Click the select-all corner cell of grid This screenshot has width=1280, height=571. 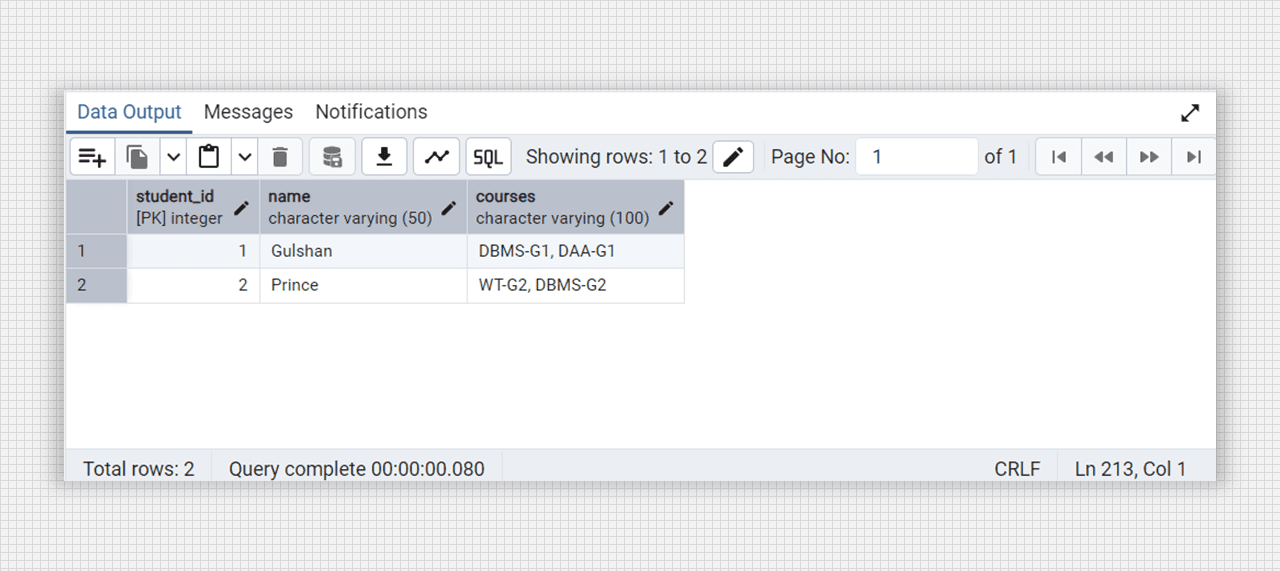pyautogui.click(x=97, y=207)
